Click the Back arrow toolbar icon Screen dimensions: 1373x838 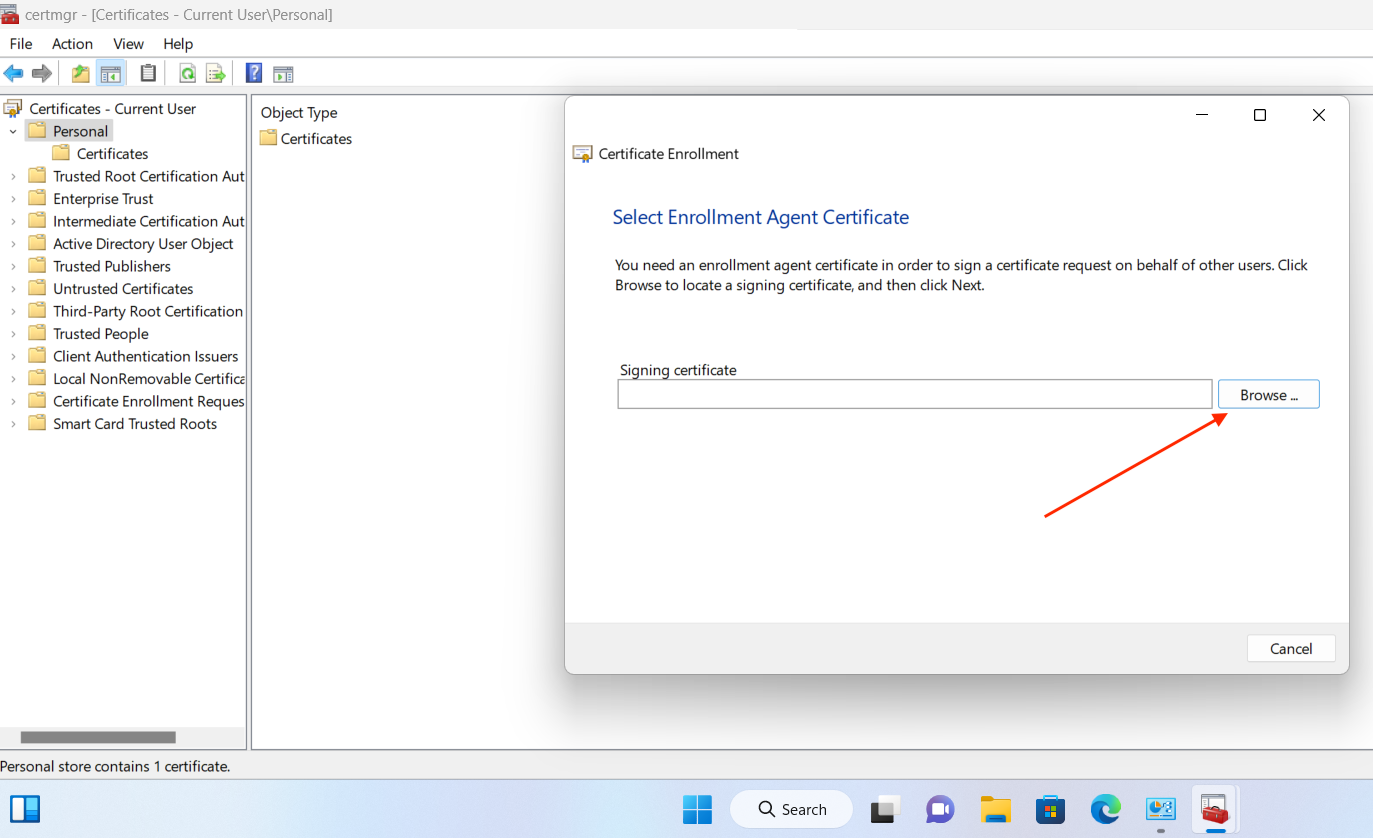pyautogui.click(x=13, y=73)
